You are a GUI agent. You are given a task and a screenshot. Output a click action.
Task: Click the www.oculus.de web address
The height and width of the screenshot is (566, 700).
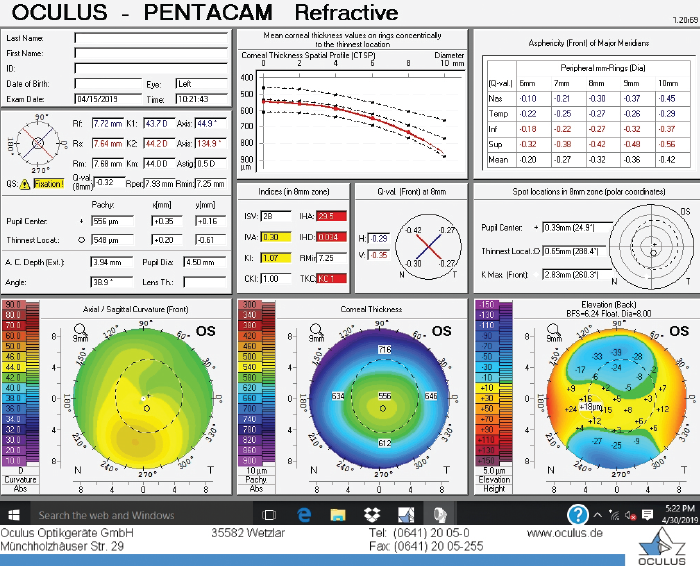click(x=565, y=533)
